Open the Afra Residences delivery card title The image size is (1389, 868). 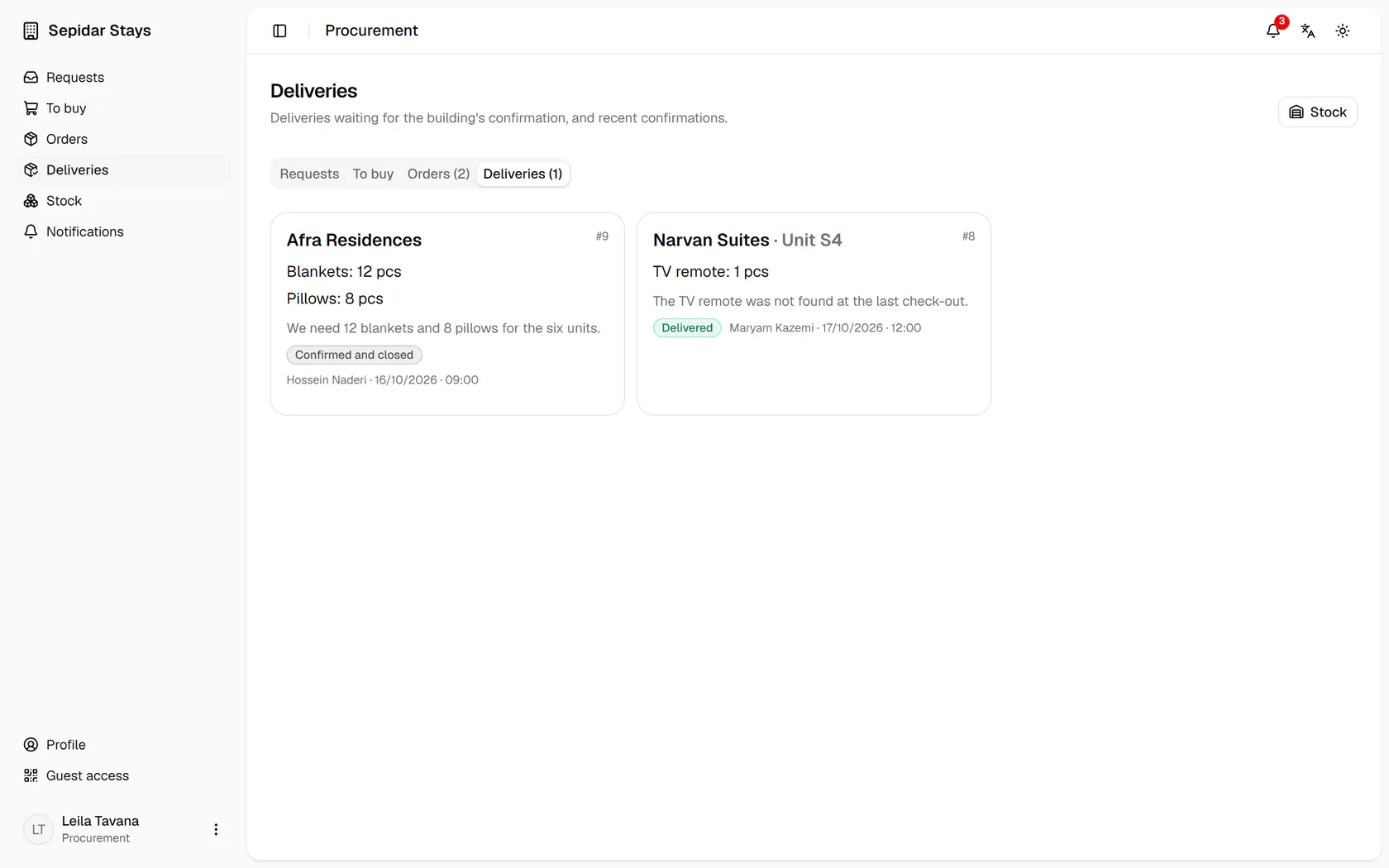(x=354, y=240)
